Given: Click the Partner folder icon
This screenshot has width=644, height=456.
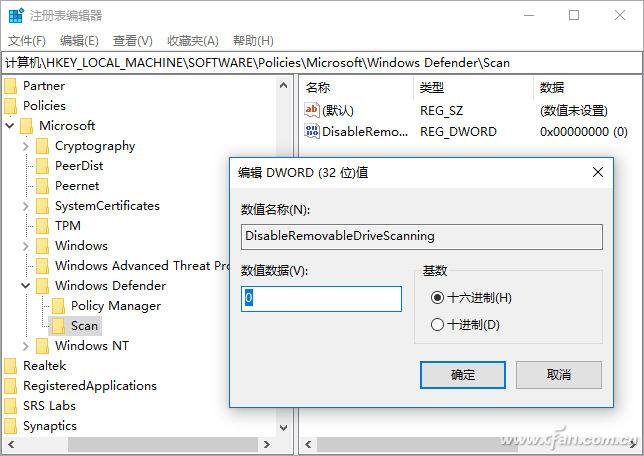Looking at the screenshot, I should (11, 86).
